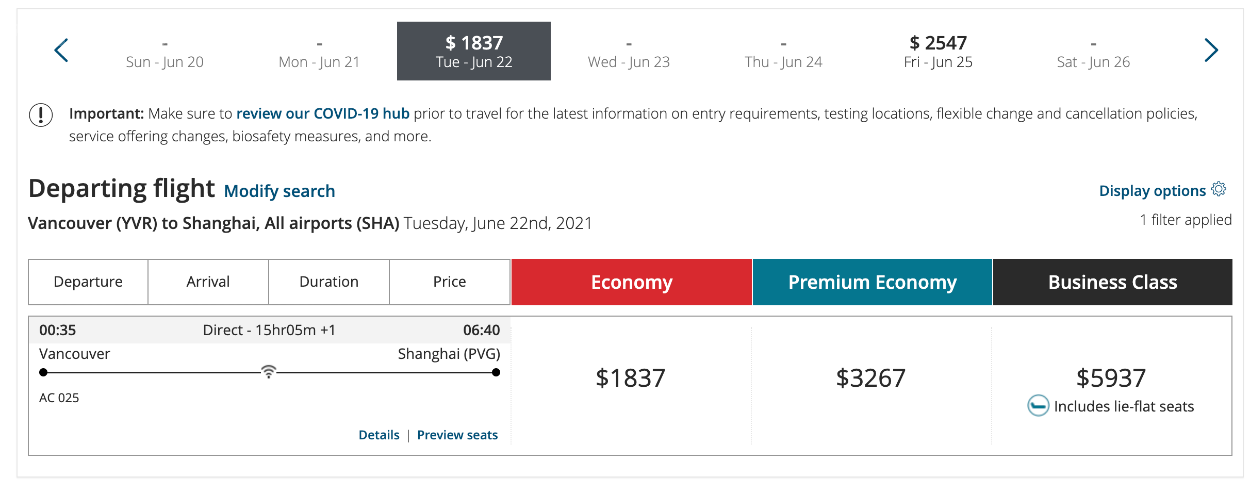Open flight Details link for AC 025
The image size is (1250, 489).
(x=379, y=435)
